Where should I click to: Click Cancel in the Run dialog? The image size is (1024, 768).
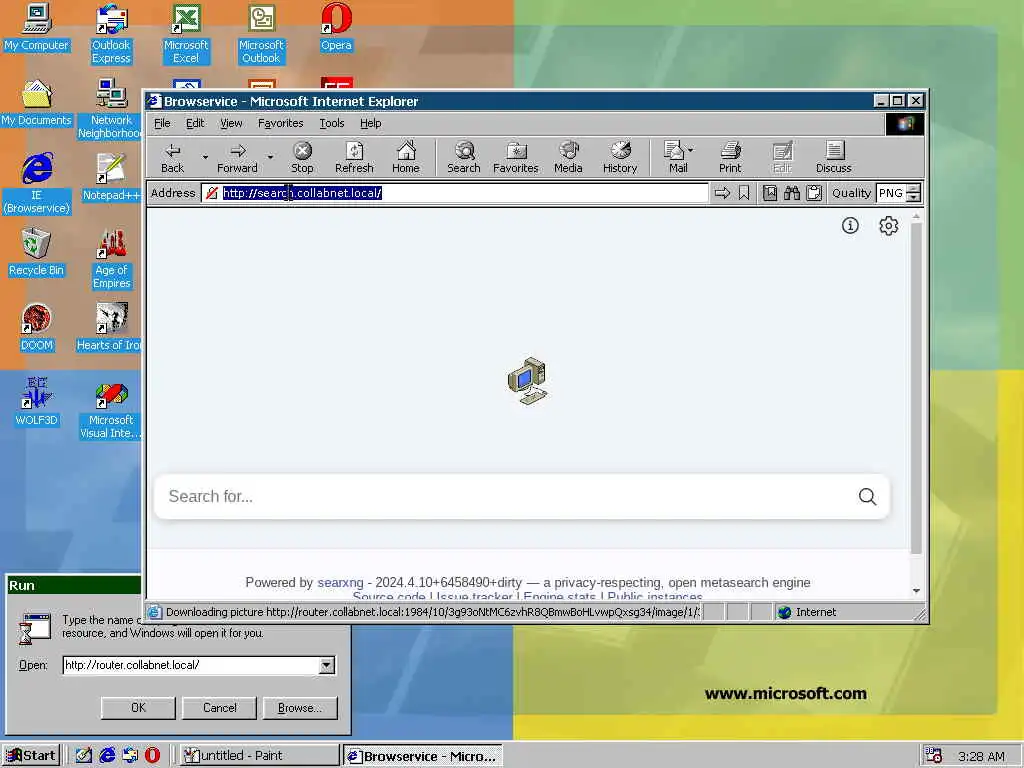(219, 708)
